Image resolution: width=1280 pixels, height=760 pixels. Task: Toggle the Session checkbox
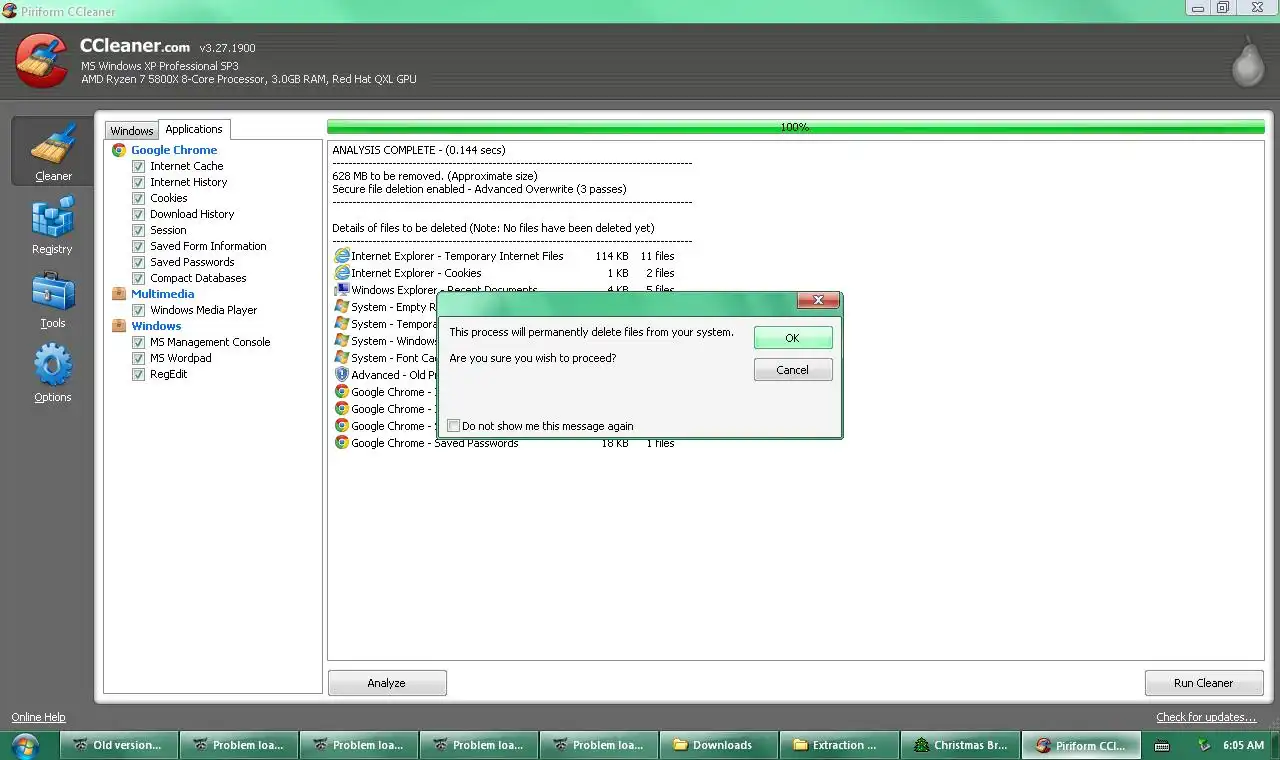[139, 231]
